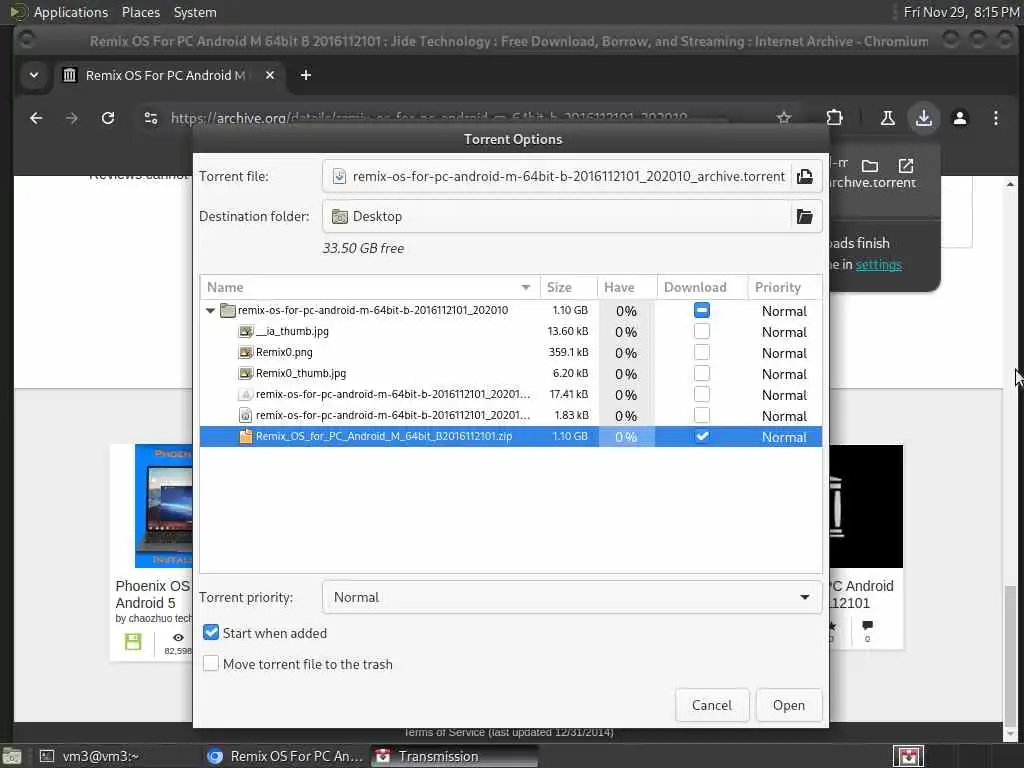Viewport: 1024px width, 768px height.
Task: Click the Phoenix OS thumbnail image
Action: pyautogui.click(x=163, y=506)
